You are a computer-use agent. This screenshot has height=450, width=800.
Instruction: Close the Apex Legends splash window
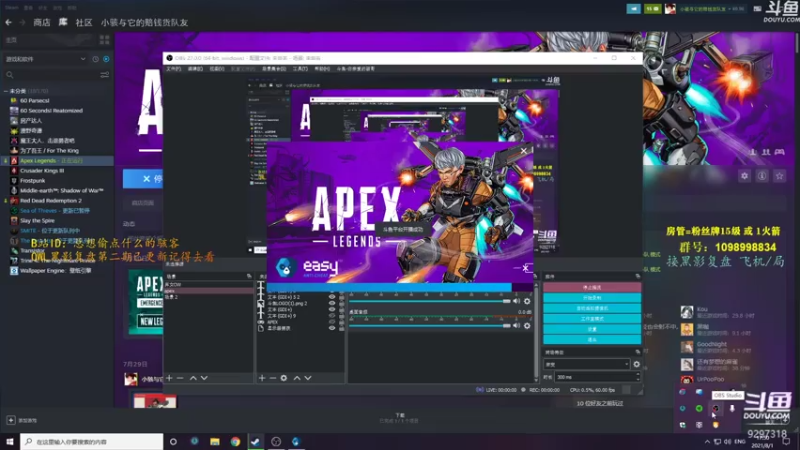pyautogui.click(x=523, y=151)
